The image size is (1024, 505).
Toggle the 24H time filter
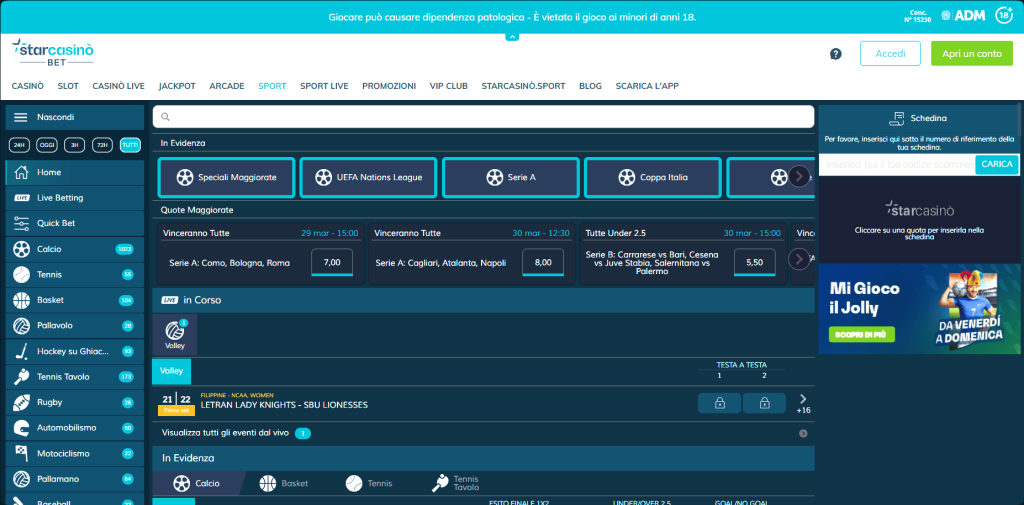19,145
